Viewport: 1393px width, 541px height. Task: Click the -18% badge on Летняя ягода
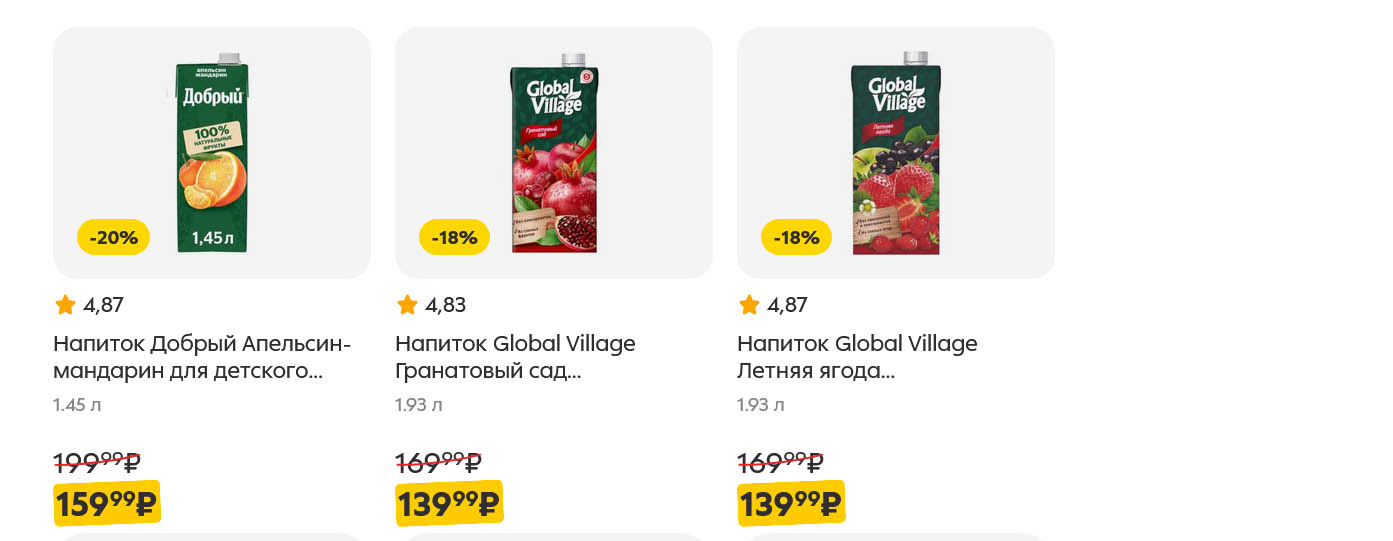point(796,237)
